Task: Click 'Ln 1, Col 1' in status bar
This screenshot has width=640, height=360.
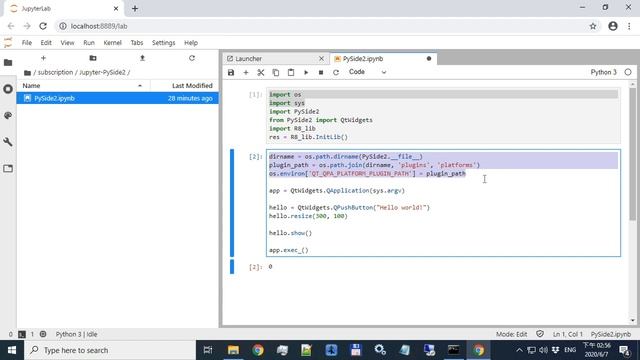Action: [x=568, y=334]
